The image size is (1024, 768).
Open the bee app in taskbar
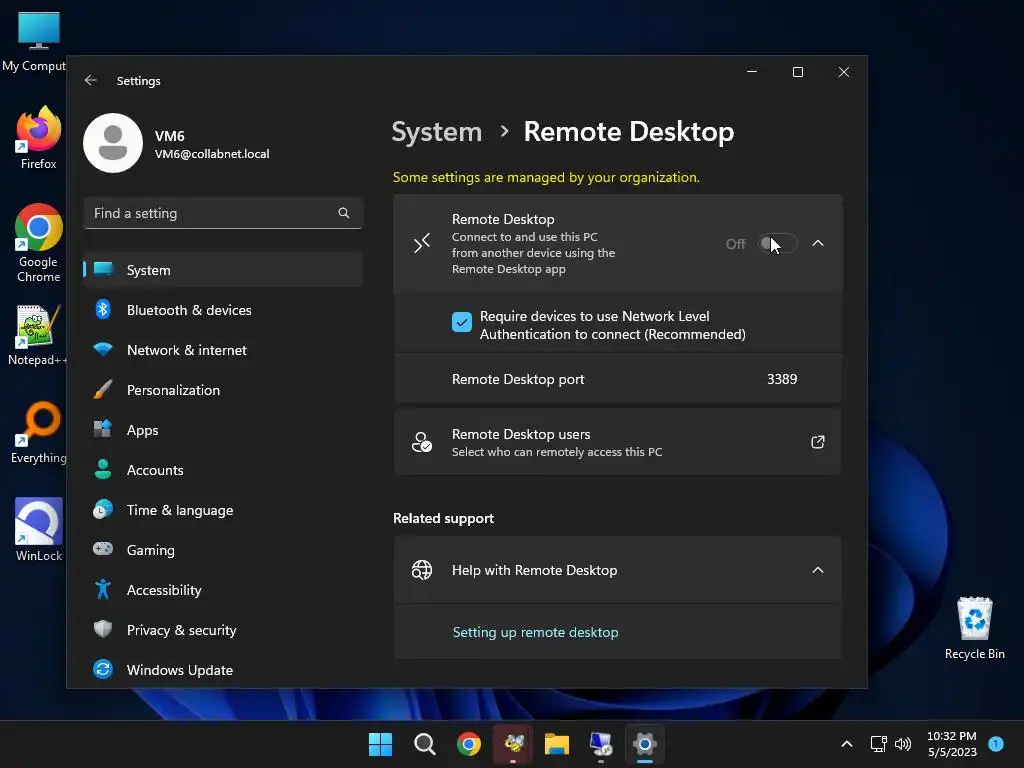(x=513, y=744)
